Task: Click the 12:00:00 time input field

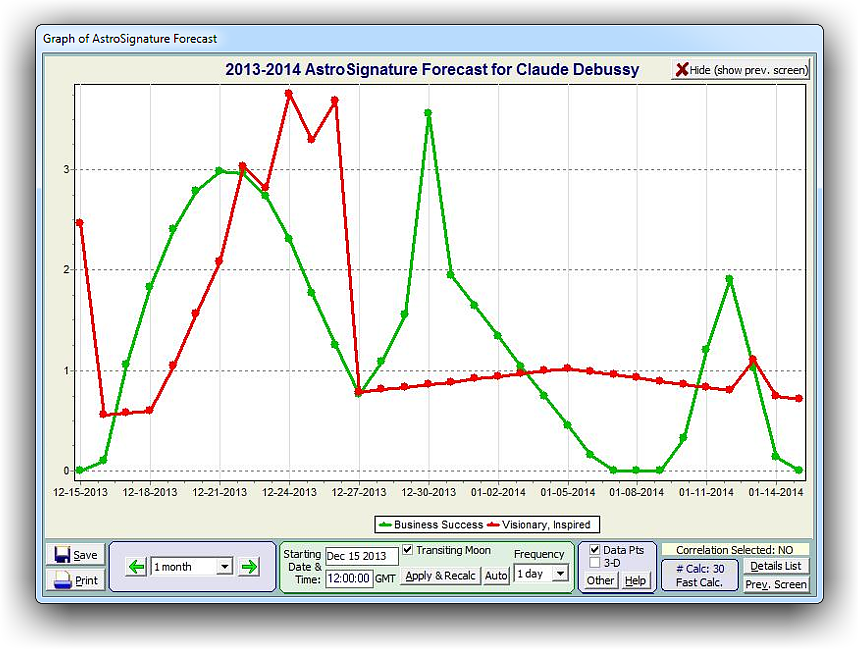Action: click(349, 578)
